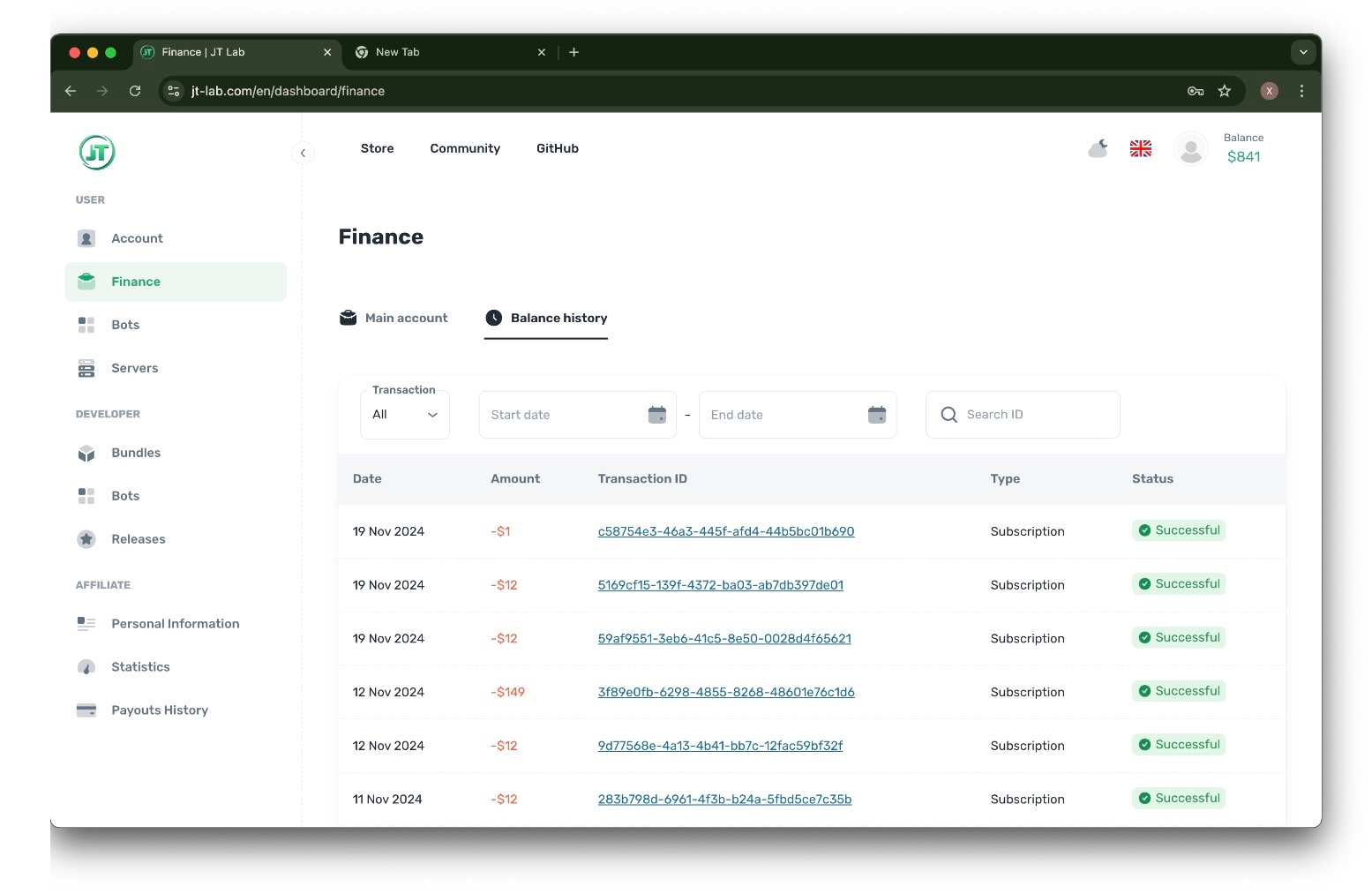Open Servers in the sidebar
This screenshot has height=894, width=1372.
tap(176, 368)
